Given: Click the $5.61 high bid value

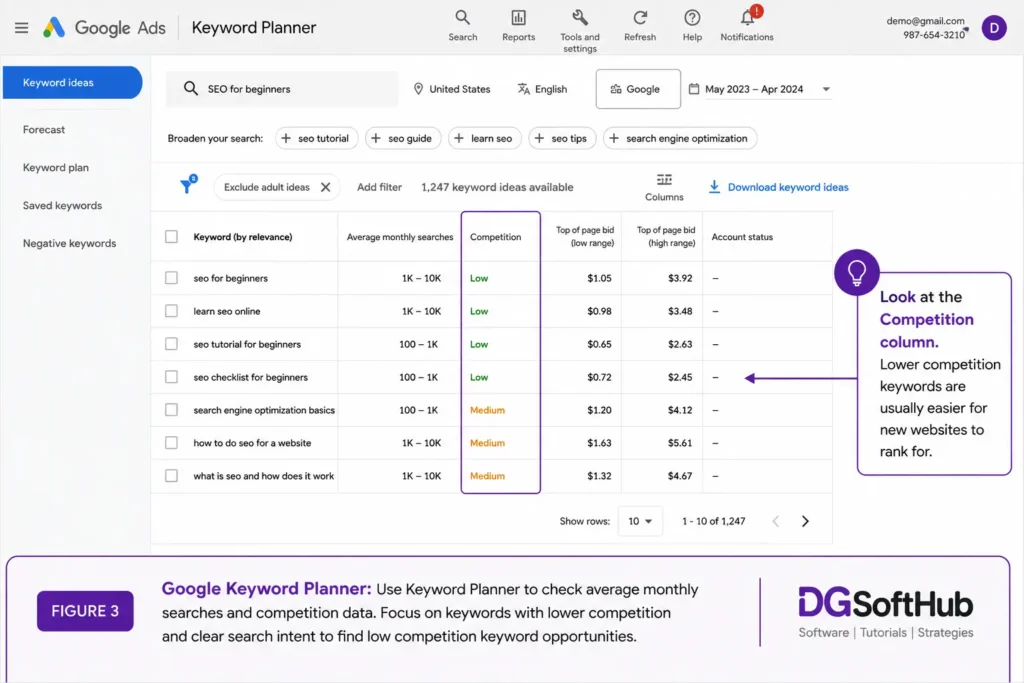Looking at the screenshot, I should [680, 443].
